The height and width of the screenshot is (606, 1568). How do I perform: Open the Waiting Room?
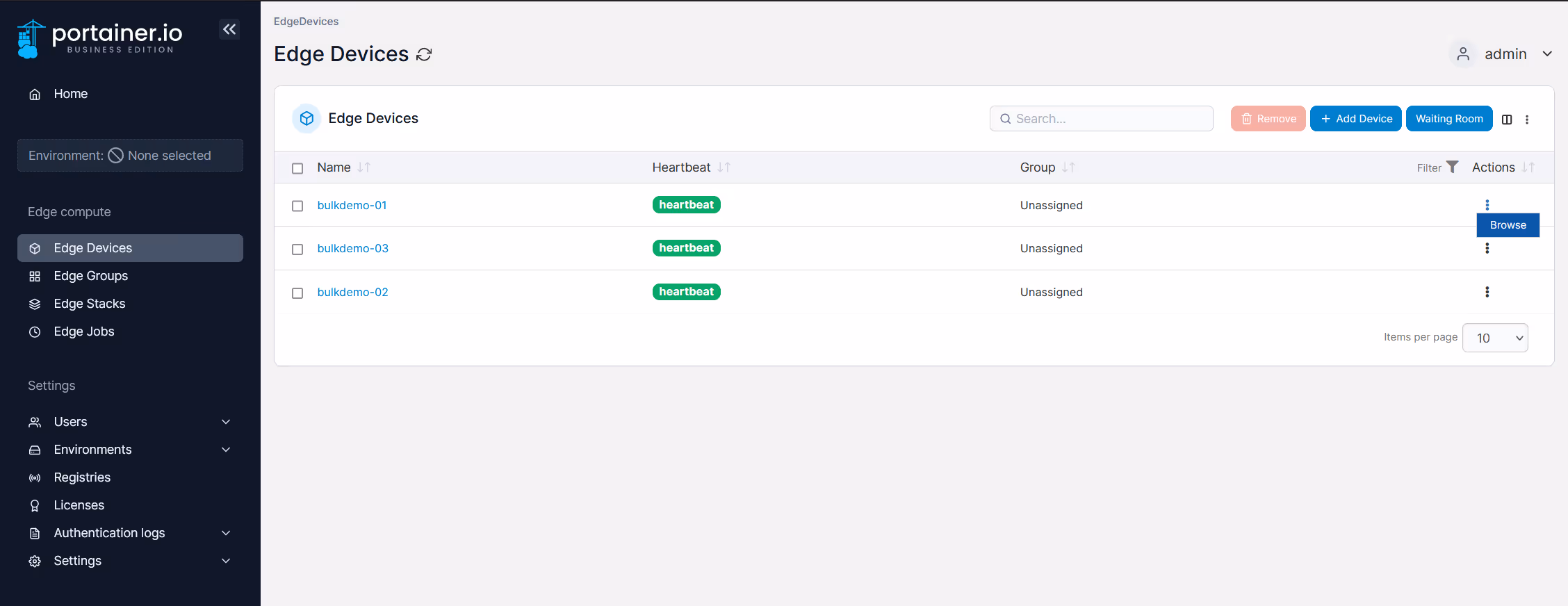tap(1449, 119)
